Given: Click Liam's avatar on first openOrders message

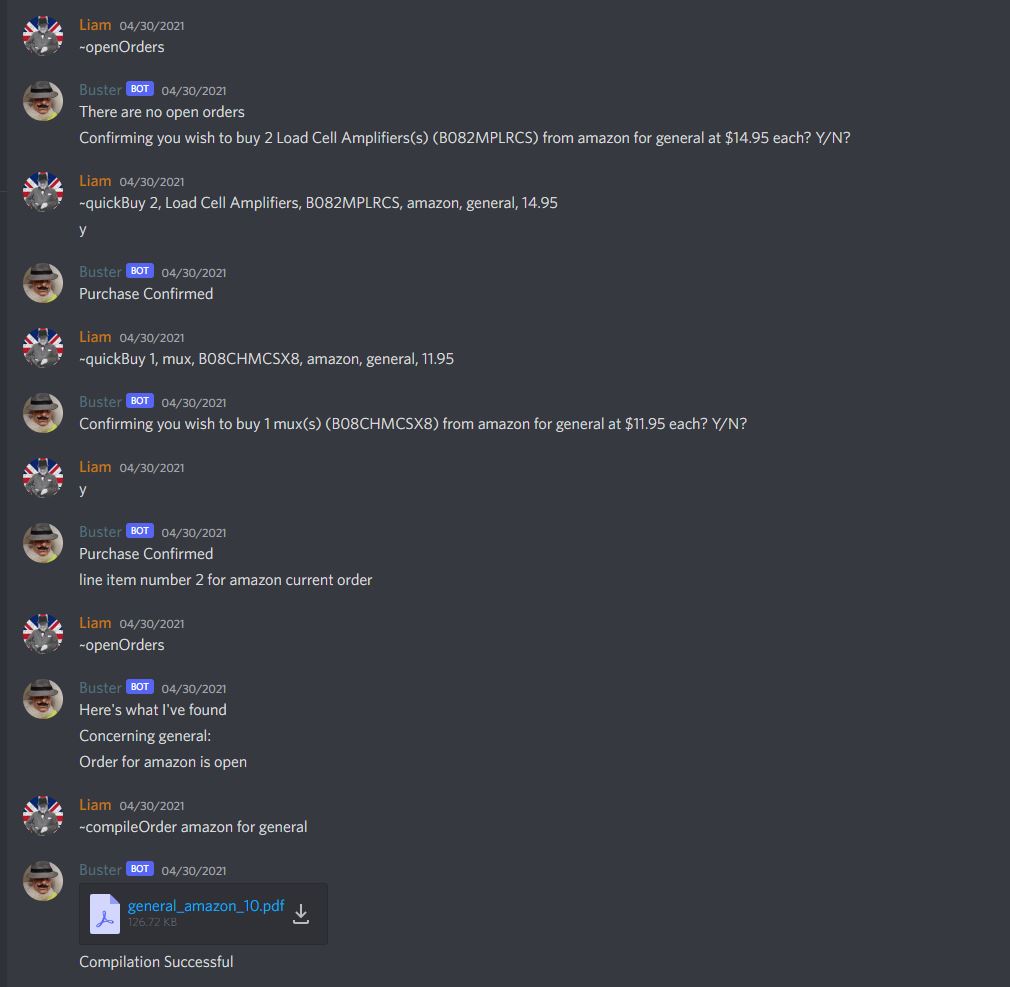Looking at the screenshot, I should coord(43,36).
